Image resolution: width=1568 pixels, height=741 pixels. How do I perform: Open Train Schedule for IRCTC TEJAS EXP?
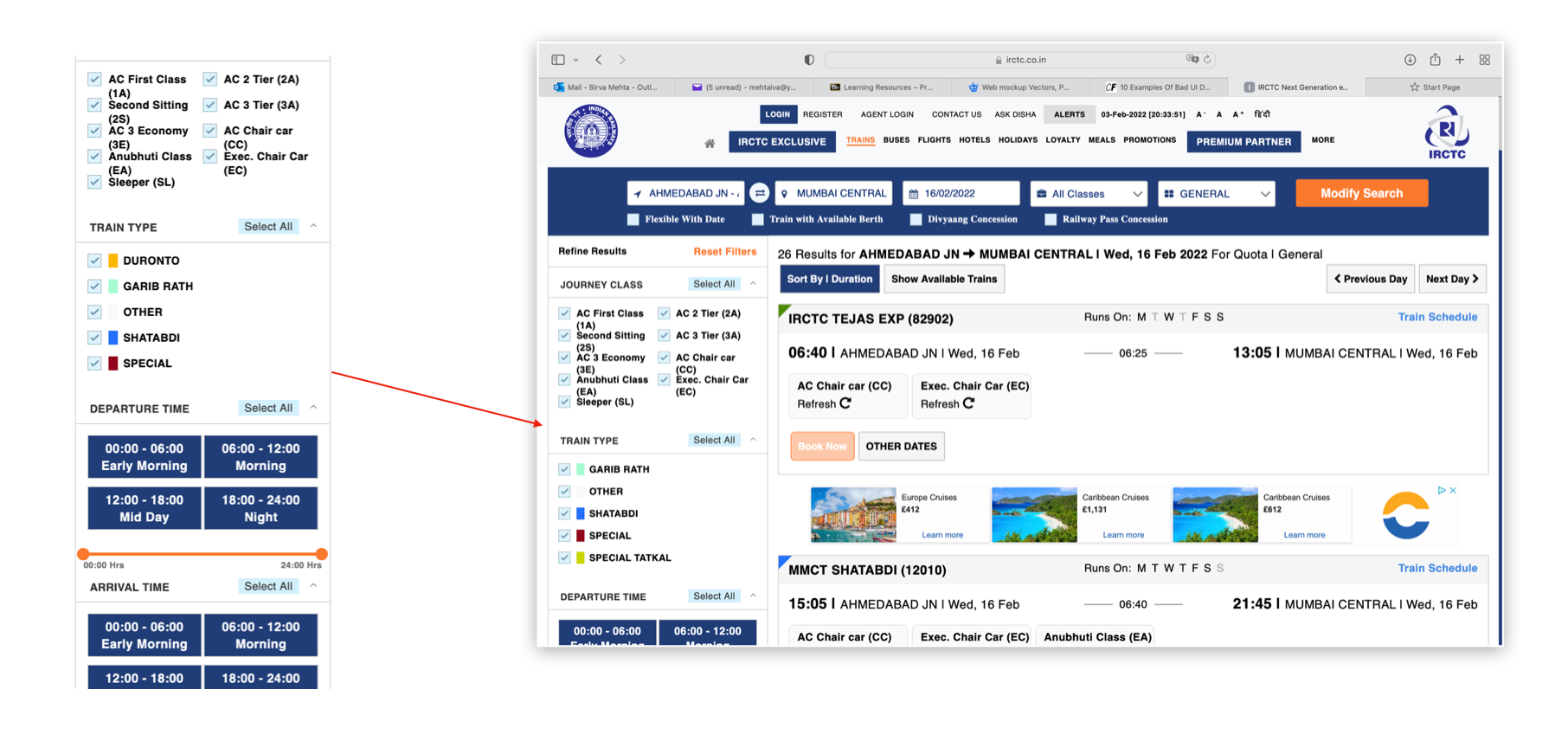pos(1437,317)
